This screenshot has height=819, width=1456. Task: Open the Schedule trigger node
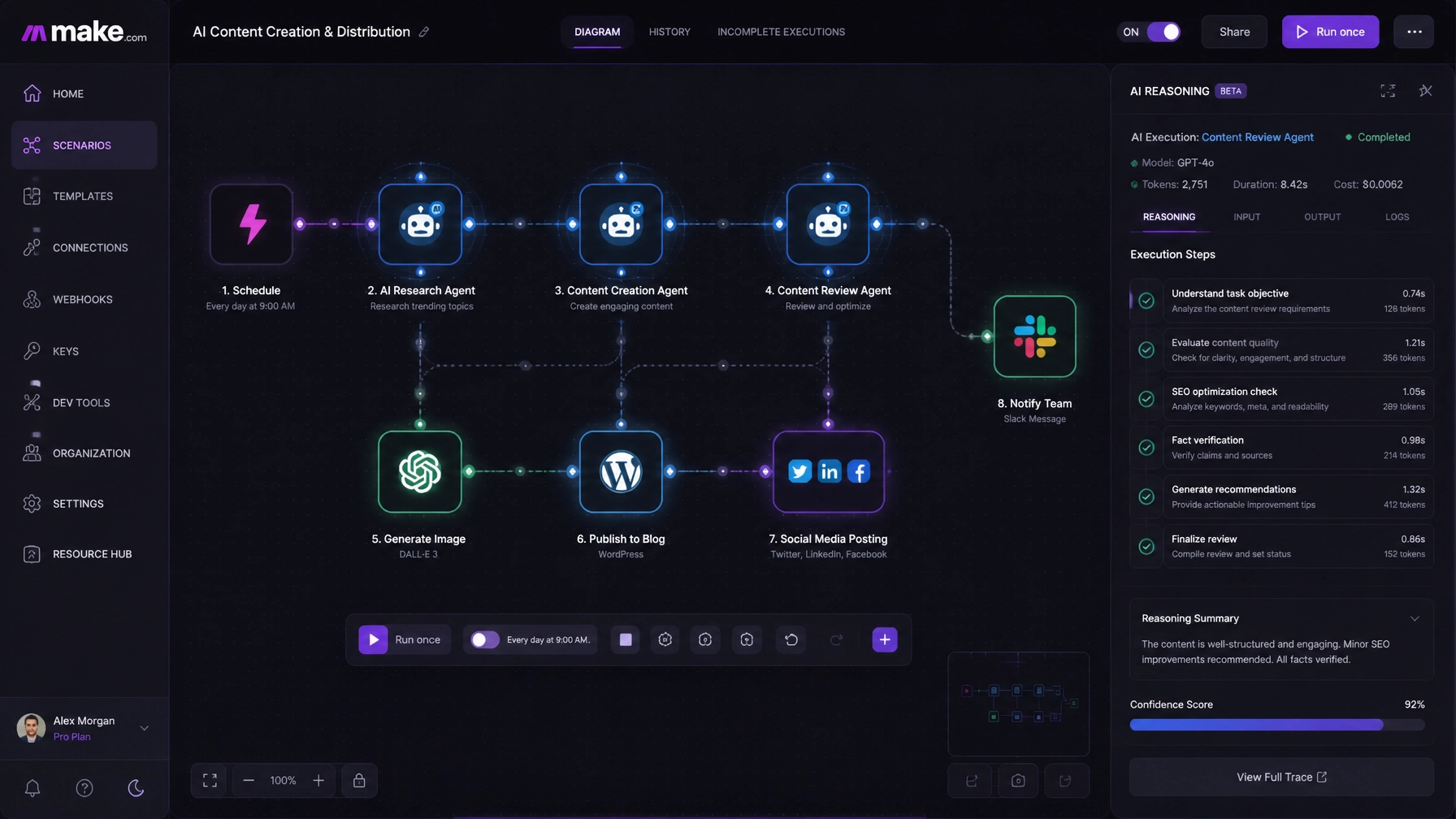coord(251,224)
